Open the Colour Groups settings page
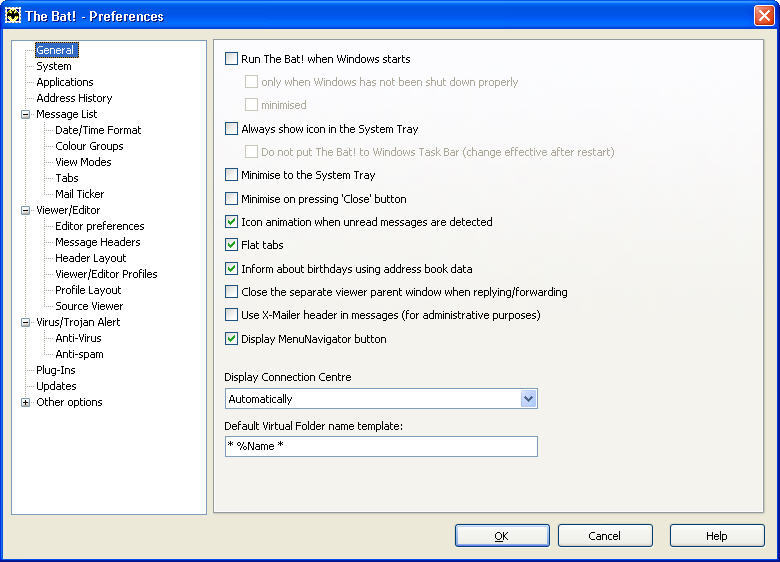Viewport: 780px width, 562px height. coord(89,146)
